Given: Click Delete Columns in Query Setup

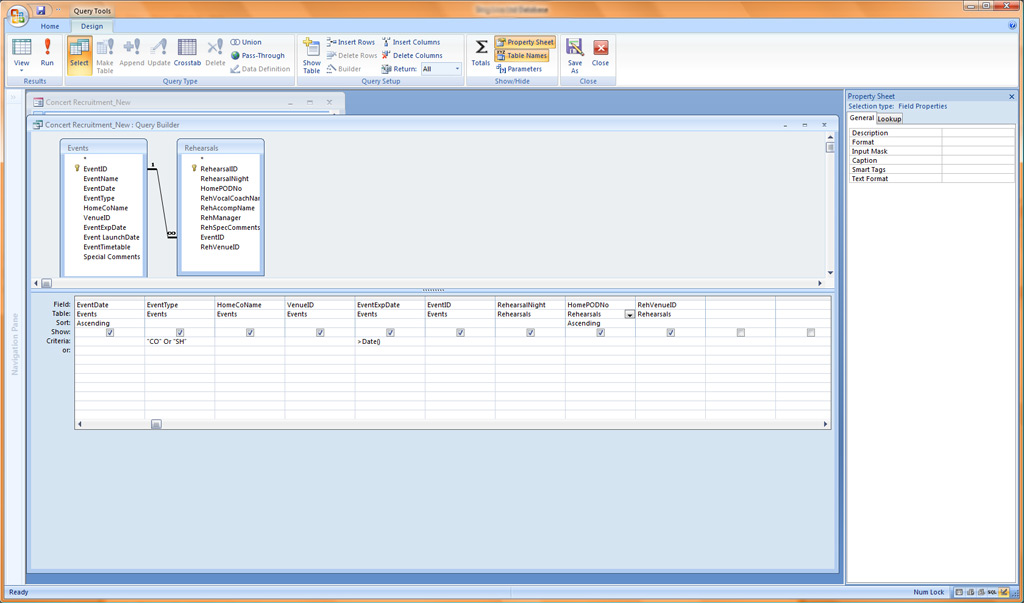Looking at the screenshot, I should tap(412, 56).
